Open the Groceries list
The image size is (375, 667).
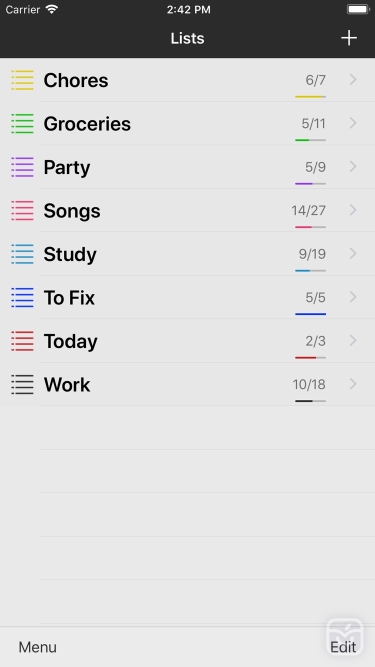point(188,123)
